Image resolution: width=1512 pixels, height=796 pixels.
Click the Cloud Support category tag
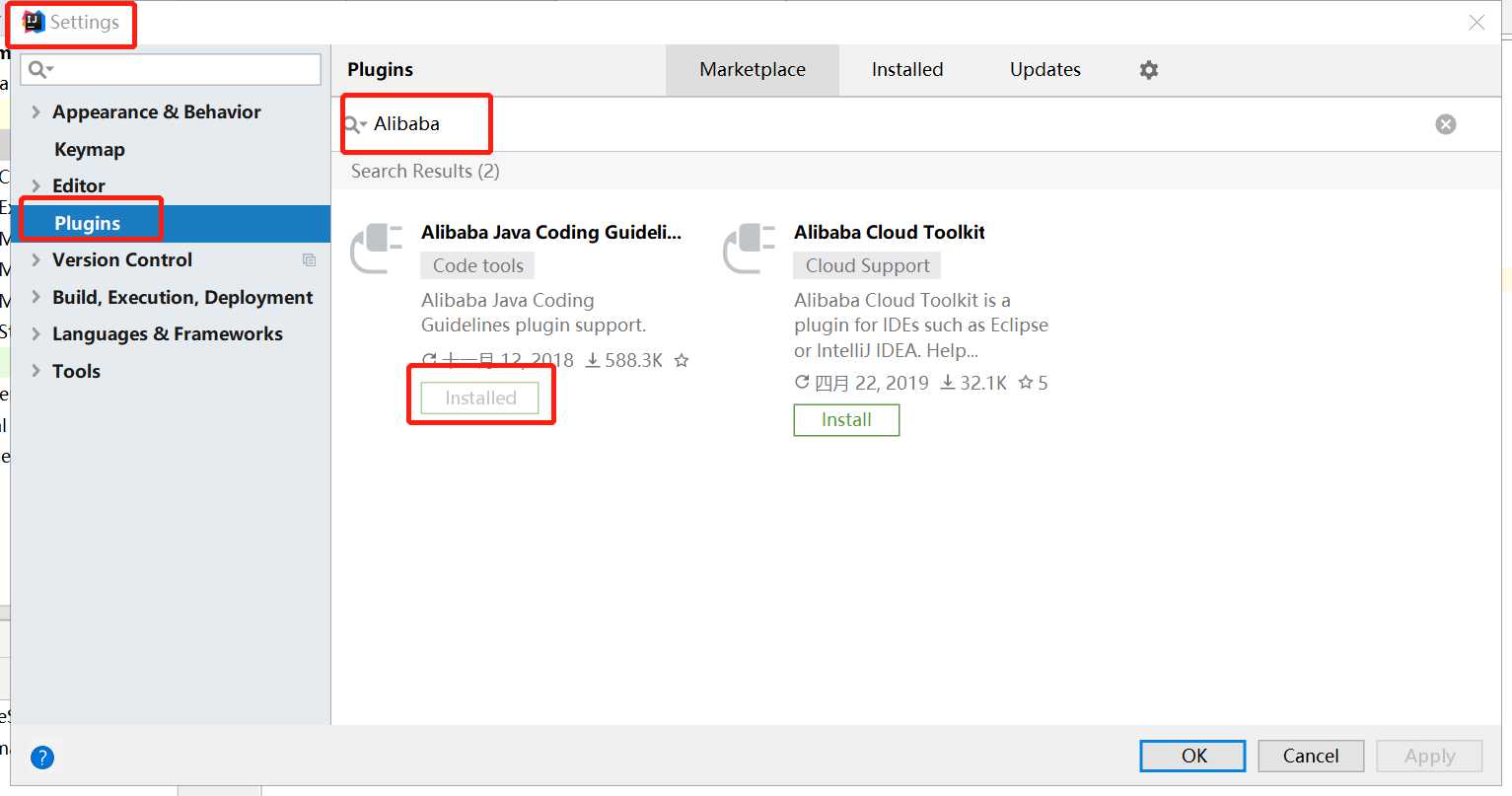pyautogui.click(x=868, y=266)
